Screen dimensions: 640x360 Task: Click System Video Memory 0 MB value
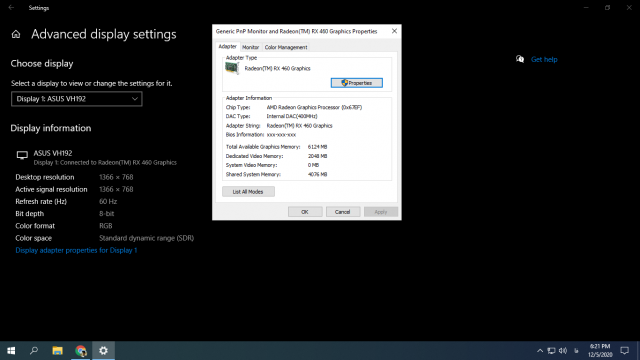(x=313, y=165)
